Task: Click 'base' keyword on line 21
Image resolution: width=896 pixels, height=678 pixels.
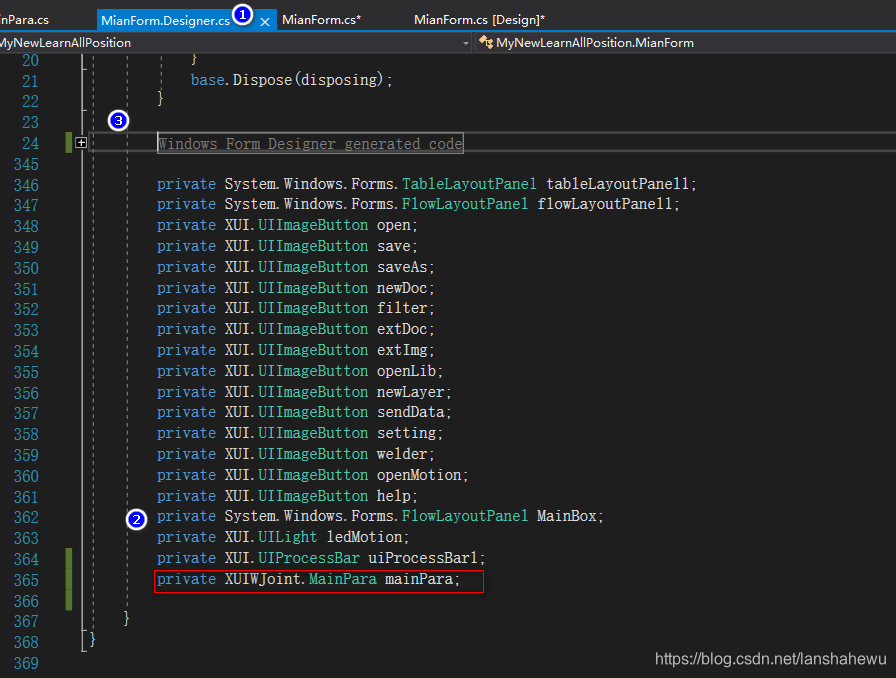Action: pyautogui.click(x=207, y=79)
